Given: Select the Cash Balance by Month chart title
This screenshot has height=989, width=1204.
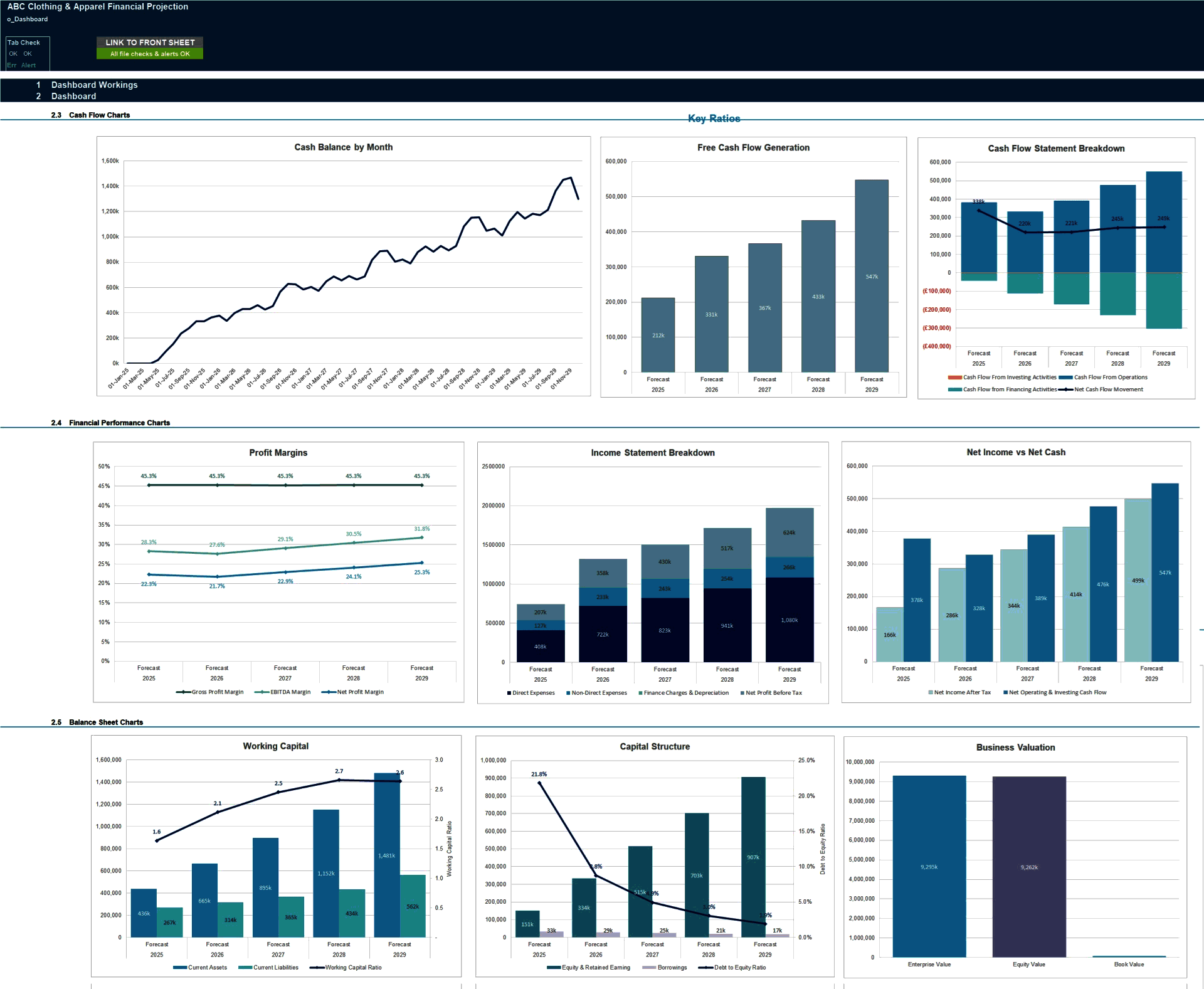Looking at the screenshot, I should click(x=344, y=147).
